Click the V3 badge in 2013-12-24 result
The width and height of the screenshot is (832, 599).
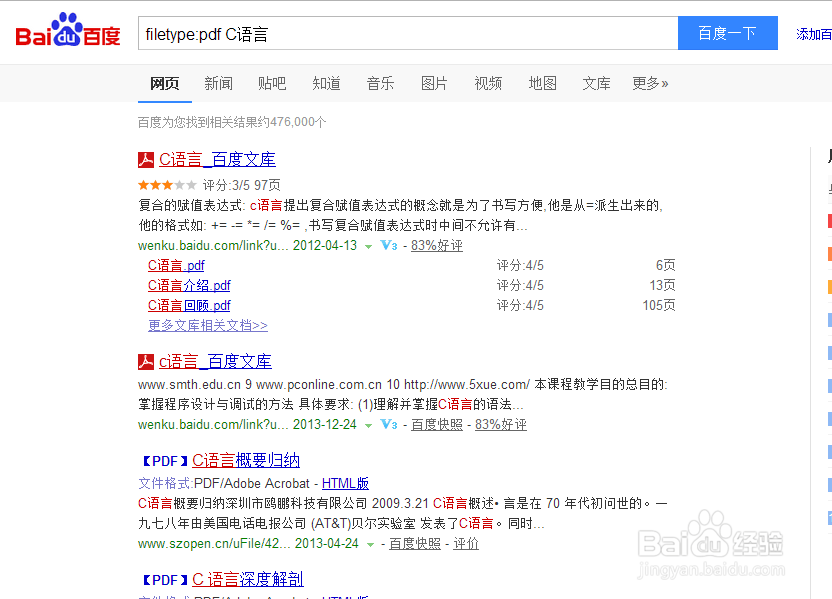(389, 424)
